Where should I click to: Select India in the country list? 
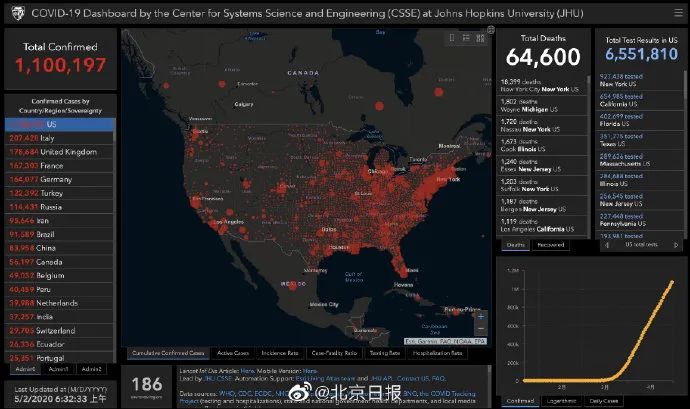(59, 317)
